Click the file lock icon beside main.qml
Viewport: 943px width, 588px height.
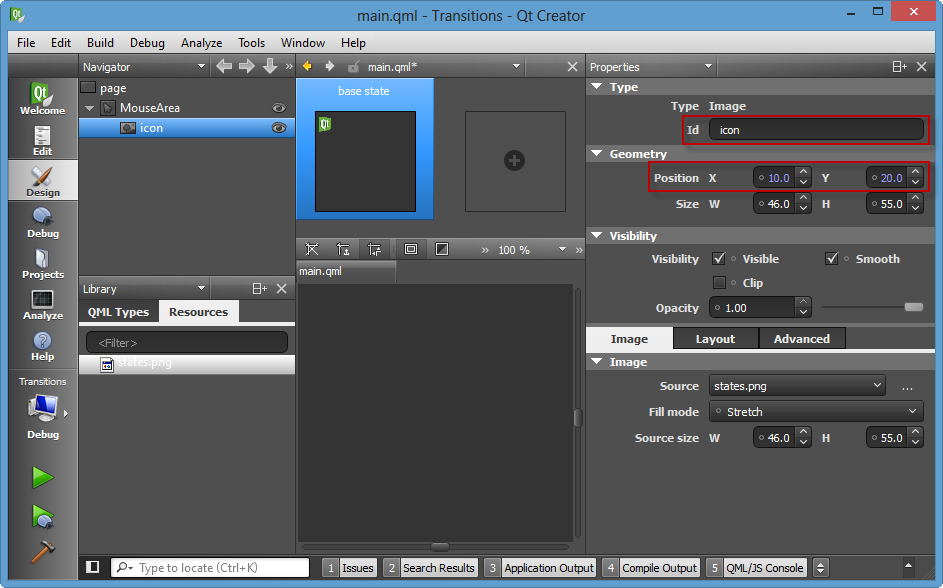[354, 66]
